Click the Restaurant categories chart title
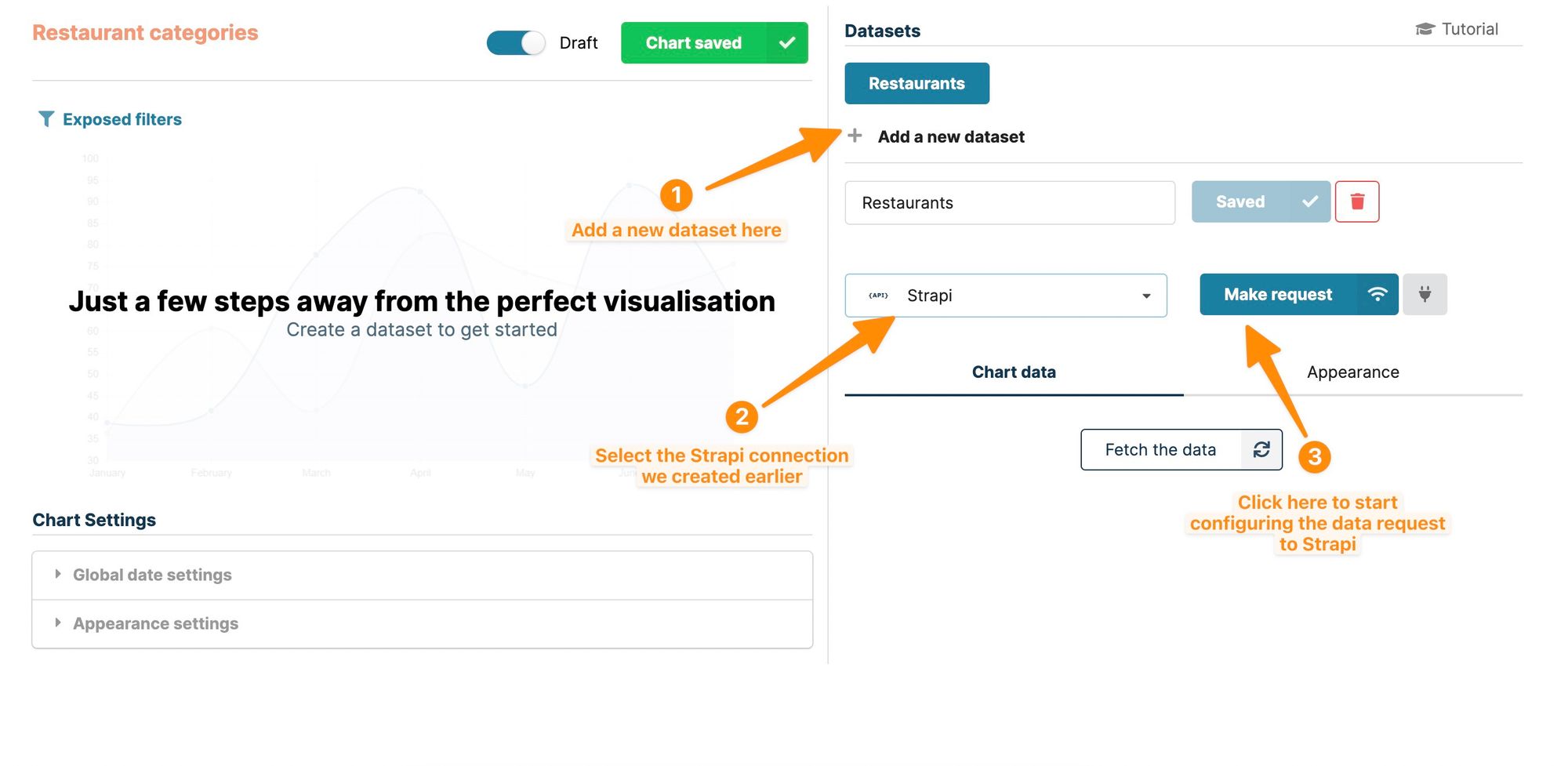Image resolution: width=1568 pixels, height=766 pixels. click(145, 33)
